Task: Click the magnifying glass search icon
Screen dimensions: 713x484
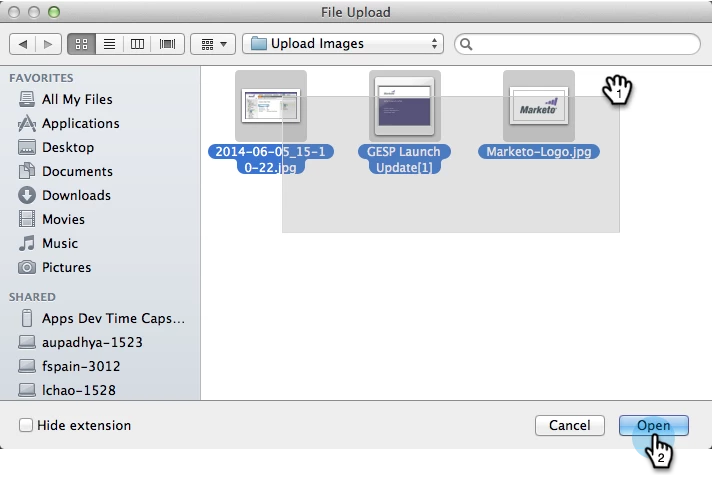Action: (466, 44)
